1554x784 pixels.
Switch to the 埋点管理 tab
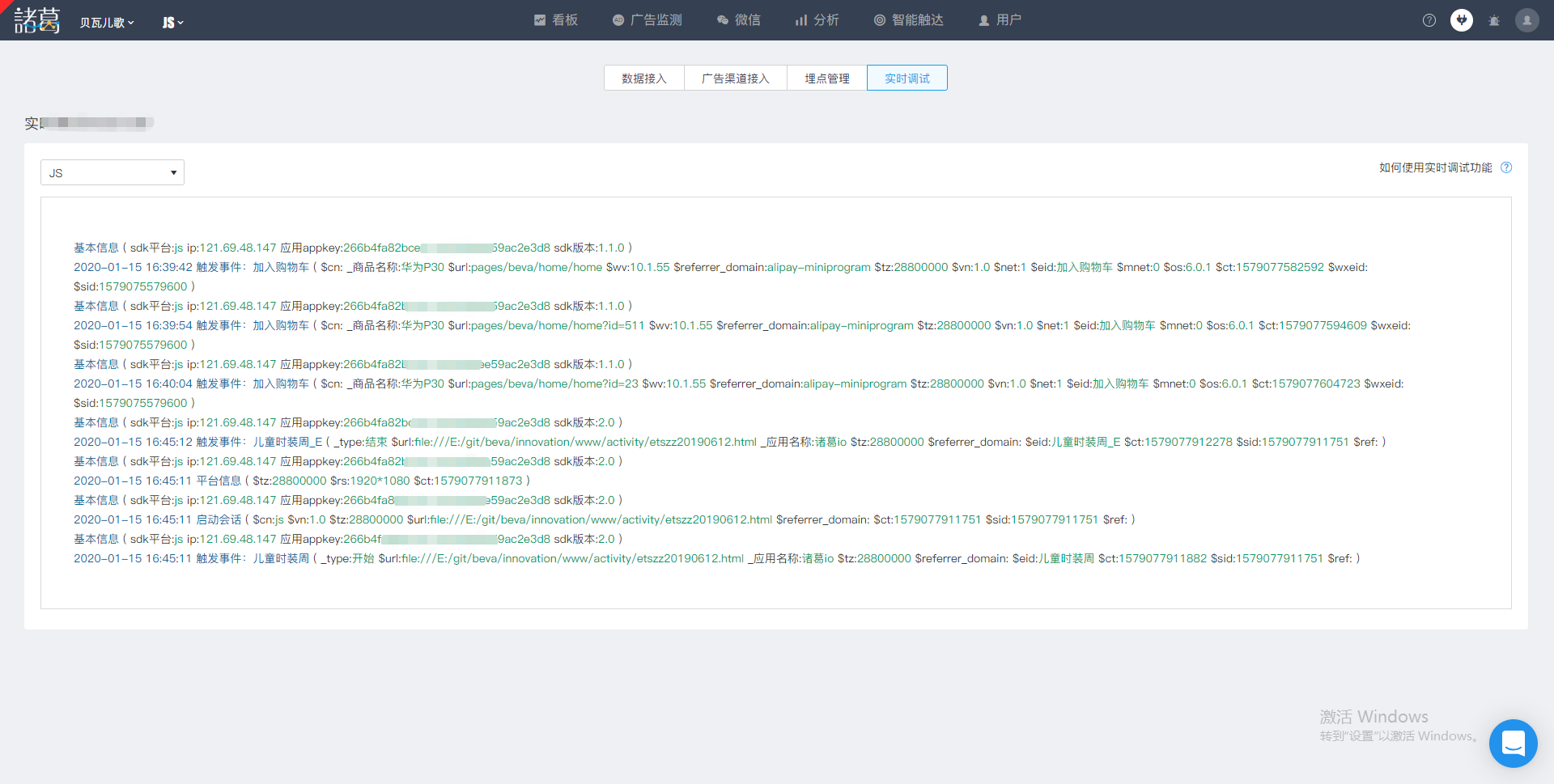coord(827,78)
